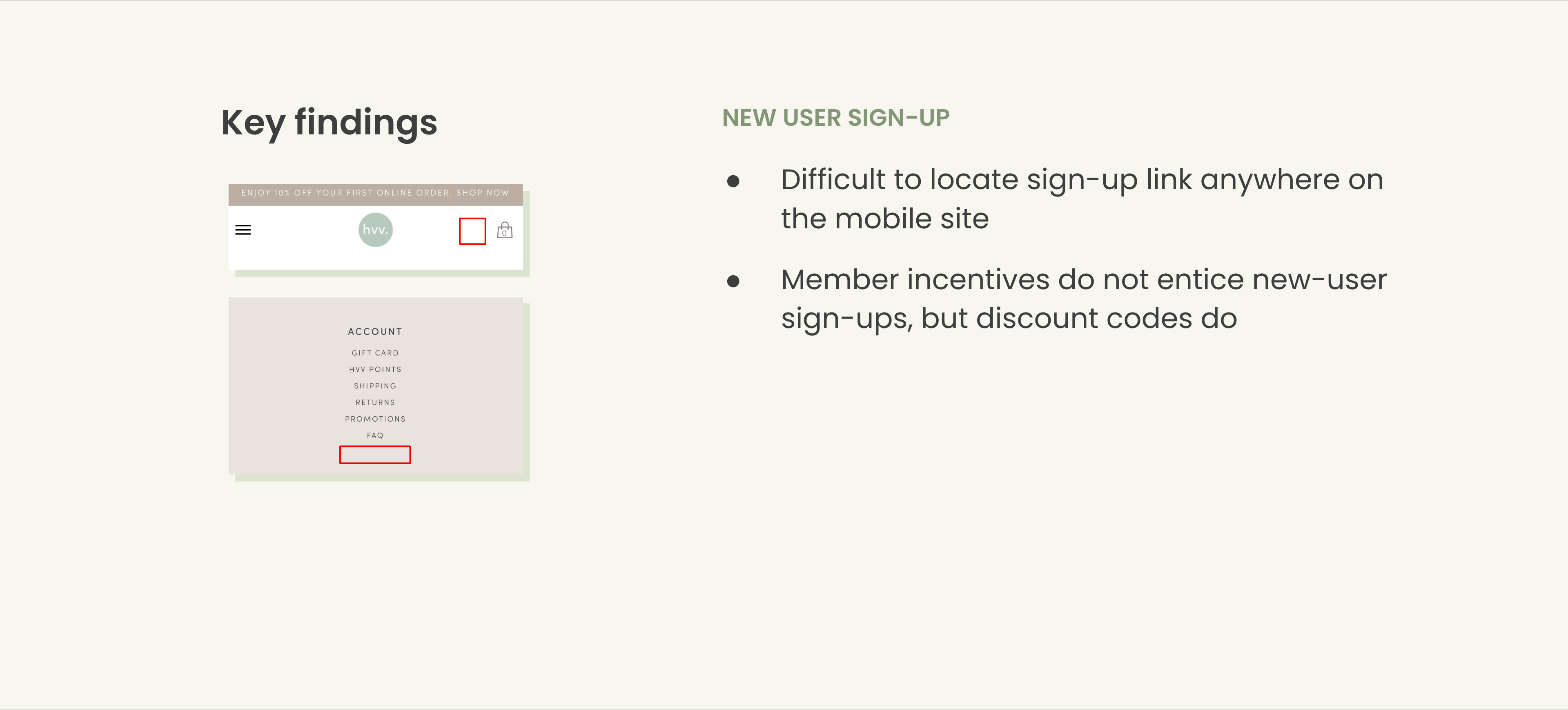This screenshot has width=1568, height=710.
Task: Click the round hvv. logo
Action: point(375,230)
